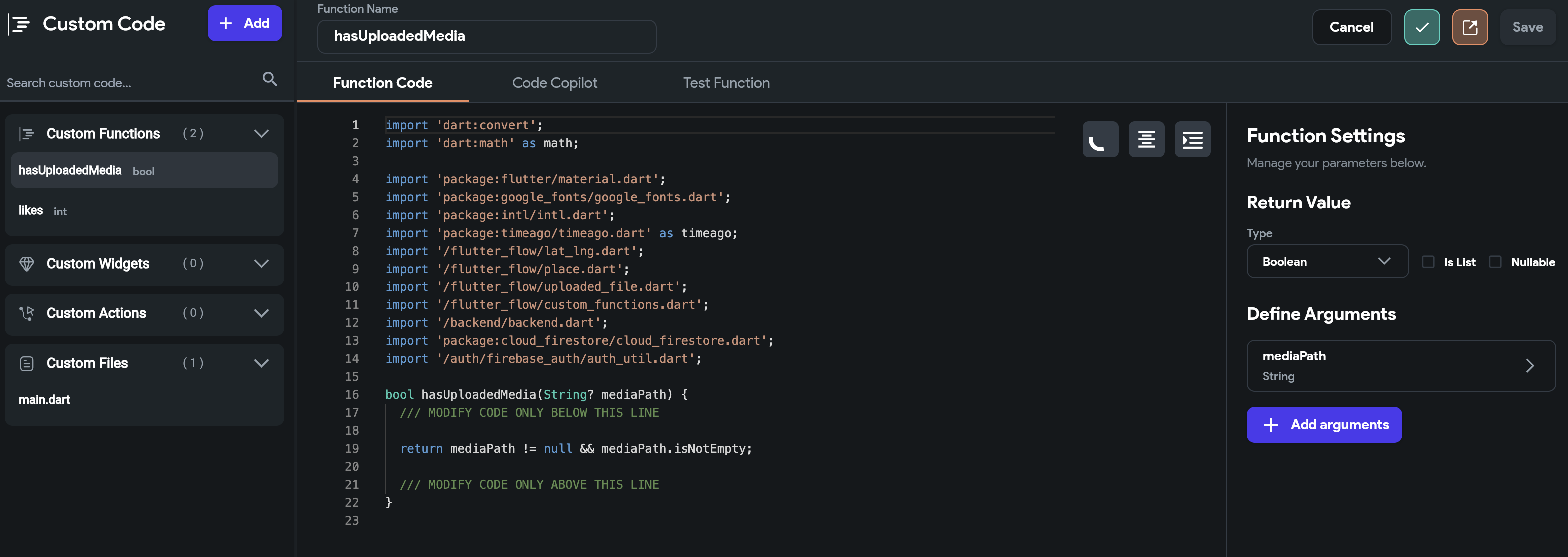This screenshot has width=1568, height=557.
Task: Click the orange open-in-new-window icon
Action: [1469, 27]
